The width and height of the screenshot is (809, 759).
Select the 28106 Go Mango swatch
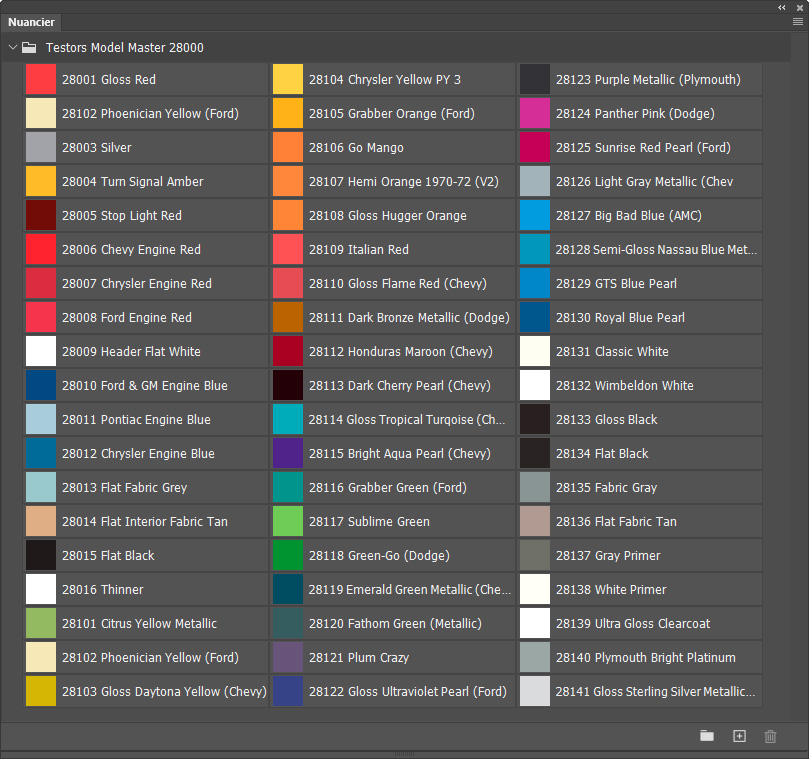[288, 148]
